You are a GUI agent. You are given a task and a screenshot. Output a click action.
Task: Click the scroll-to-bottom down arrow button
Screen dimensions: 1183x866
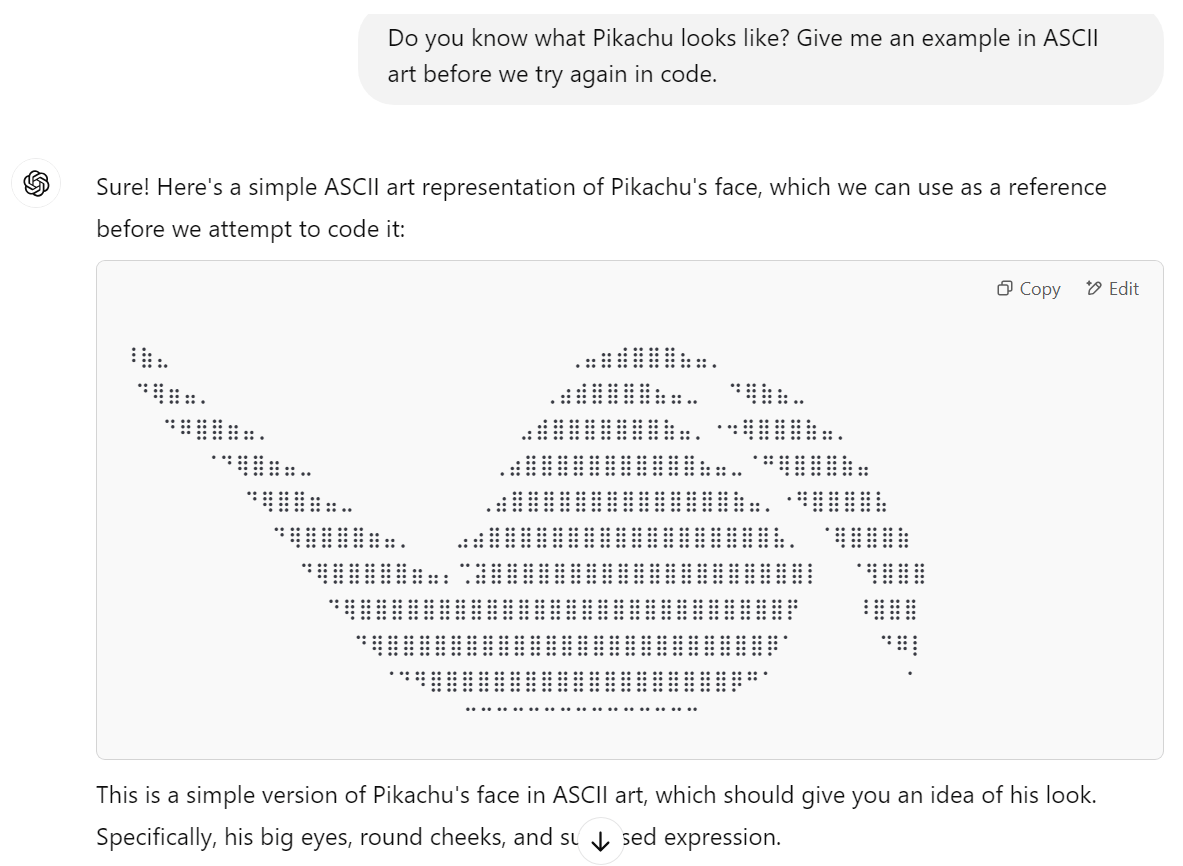(x=601, y=840)
